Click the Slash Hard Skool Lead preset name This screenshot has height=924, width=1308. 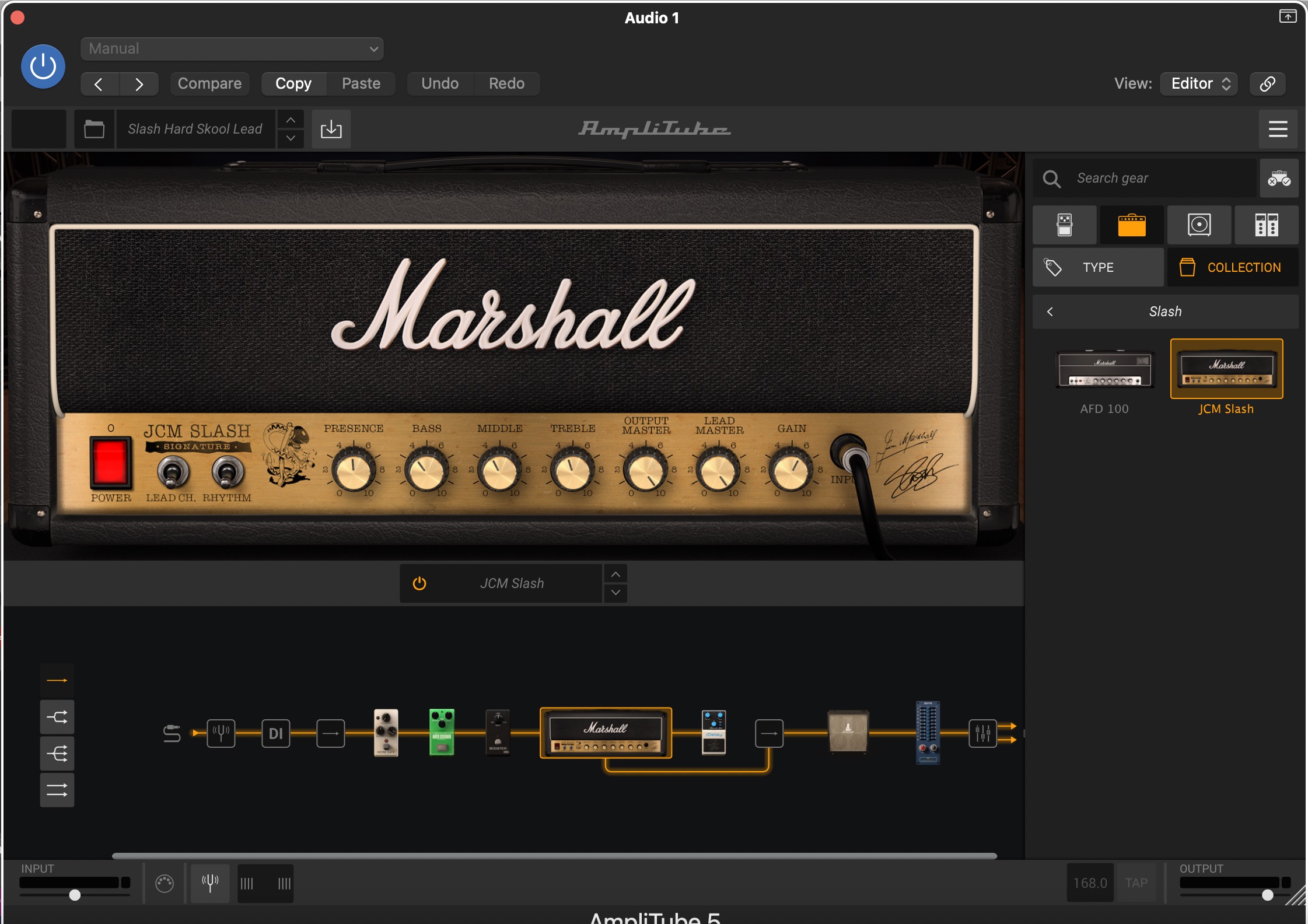click(x=195, y=129)
